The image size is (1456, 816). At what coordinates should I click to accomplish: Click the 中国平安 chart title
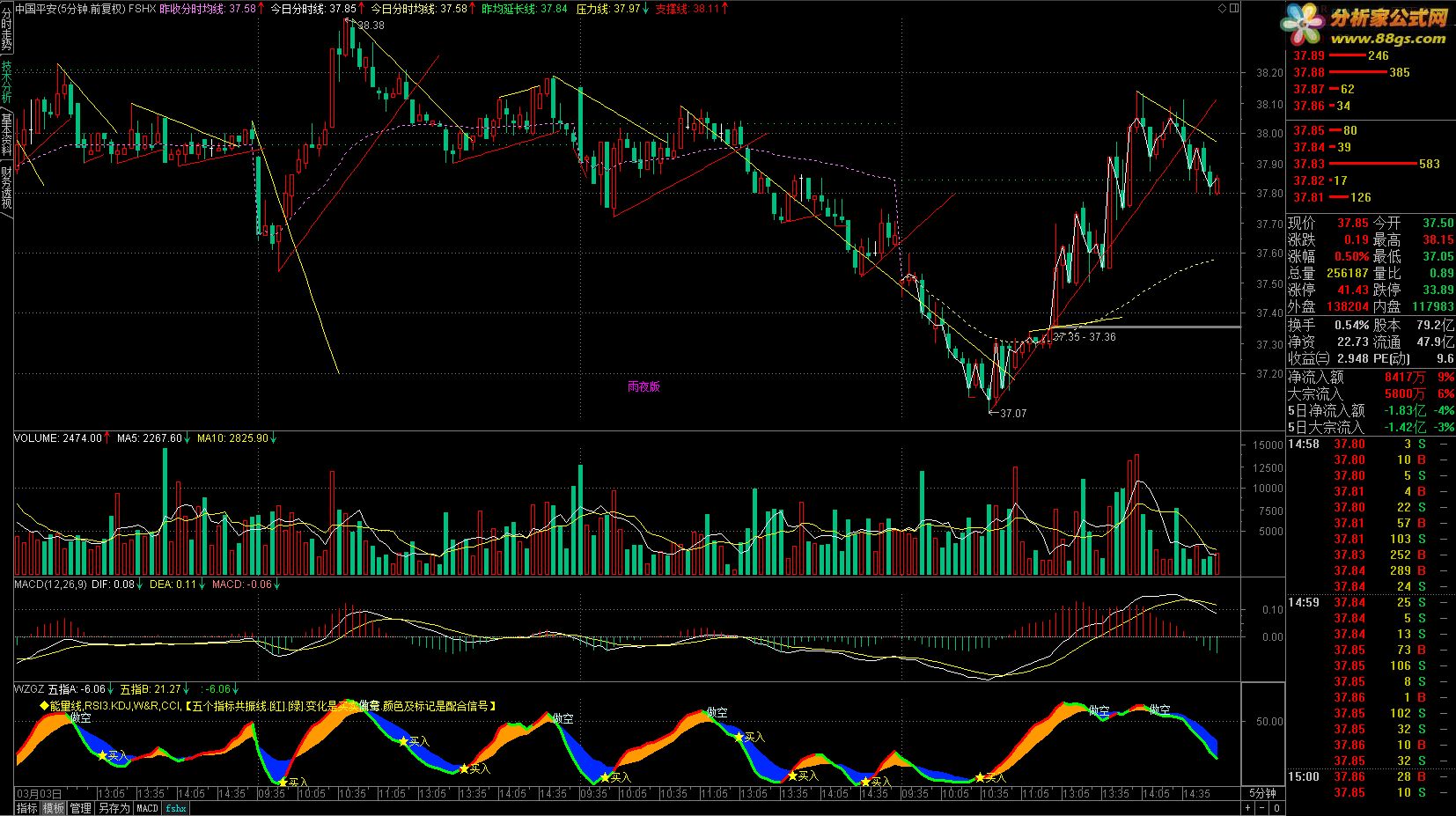click(x=85, y=8)
